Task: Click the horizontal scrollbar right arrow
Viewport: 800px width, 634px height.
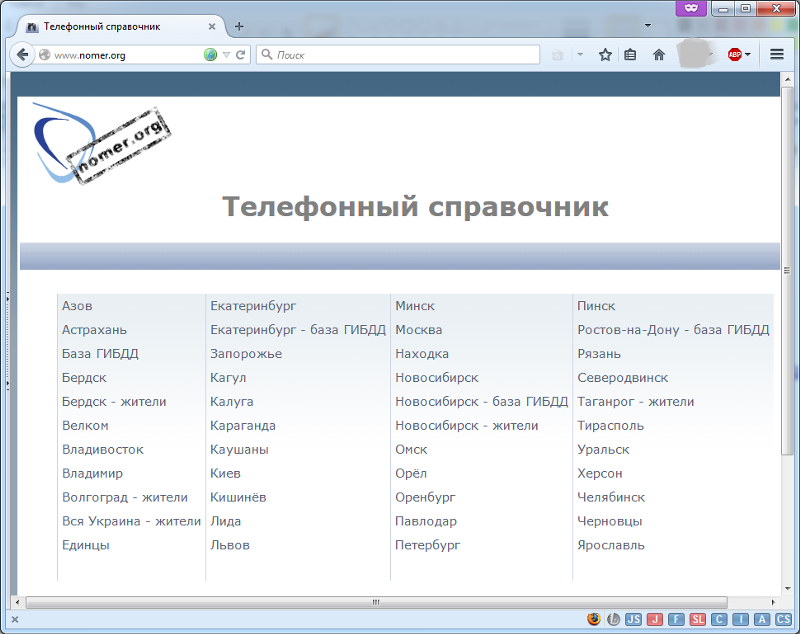Action: [773, 602]
